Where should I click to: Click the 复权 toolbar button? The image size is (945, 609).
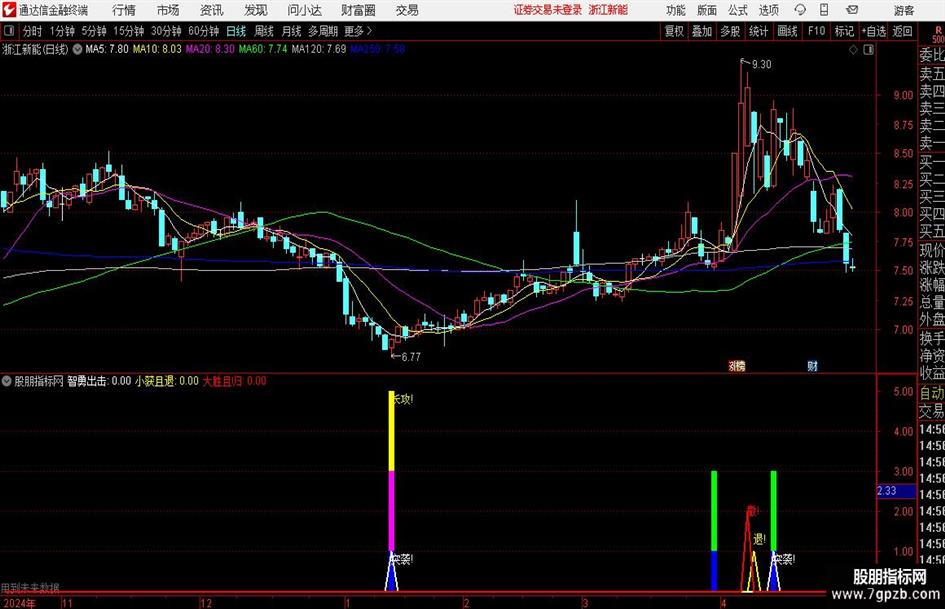click(x=674, y=31)
